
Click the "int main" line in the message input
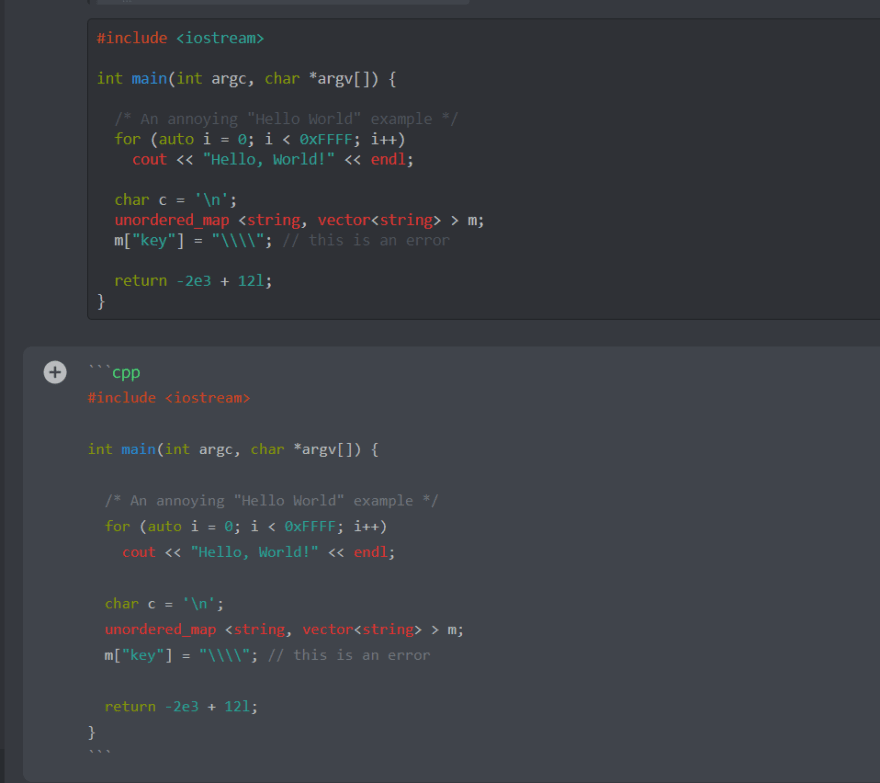(233, 450)
